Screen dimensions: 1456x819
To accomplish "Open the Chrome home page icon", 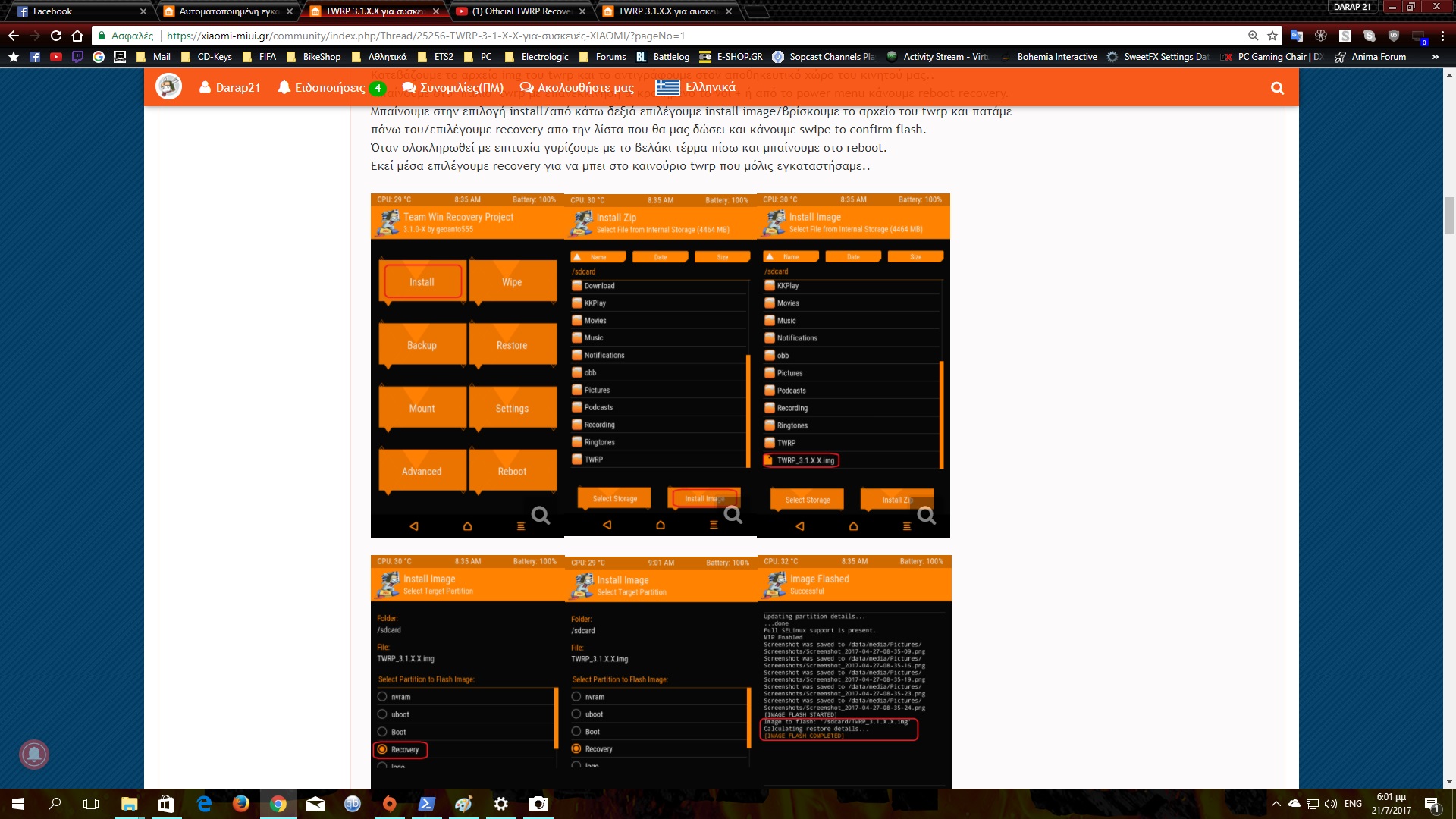I will (x=77, y=36).
